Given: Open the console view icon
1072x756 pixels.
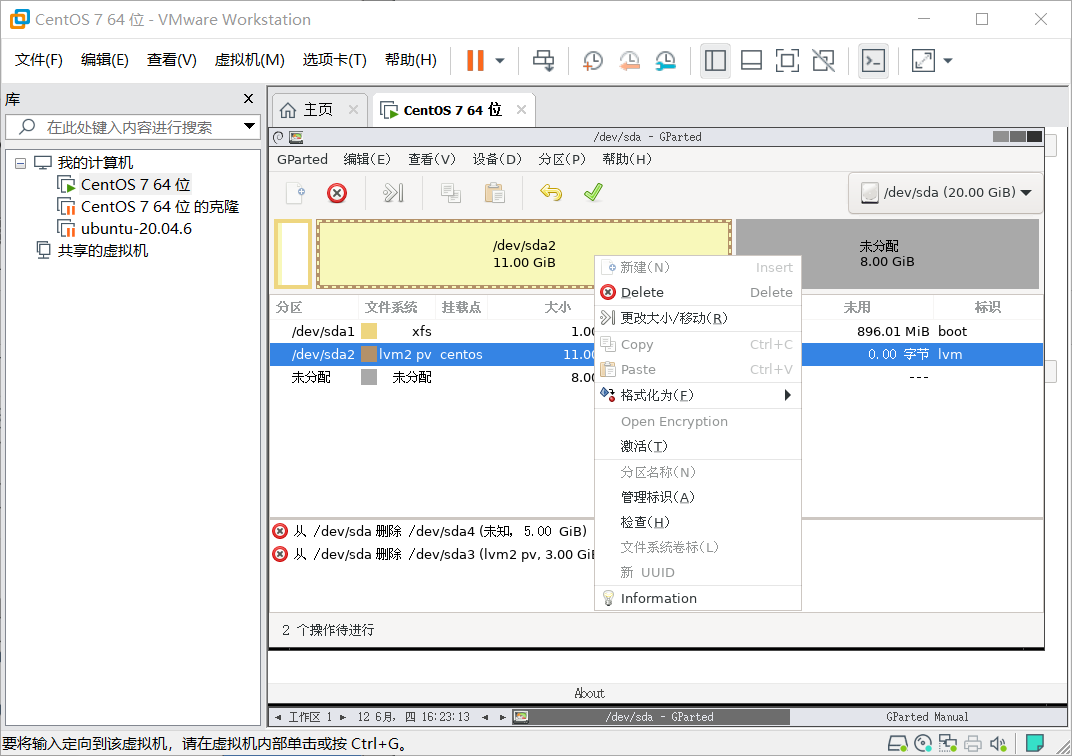Looking at the screenshot, I should click(874, 61).
